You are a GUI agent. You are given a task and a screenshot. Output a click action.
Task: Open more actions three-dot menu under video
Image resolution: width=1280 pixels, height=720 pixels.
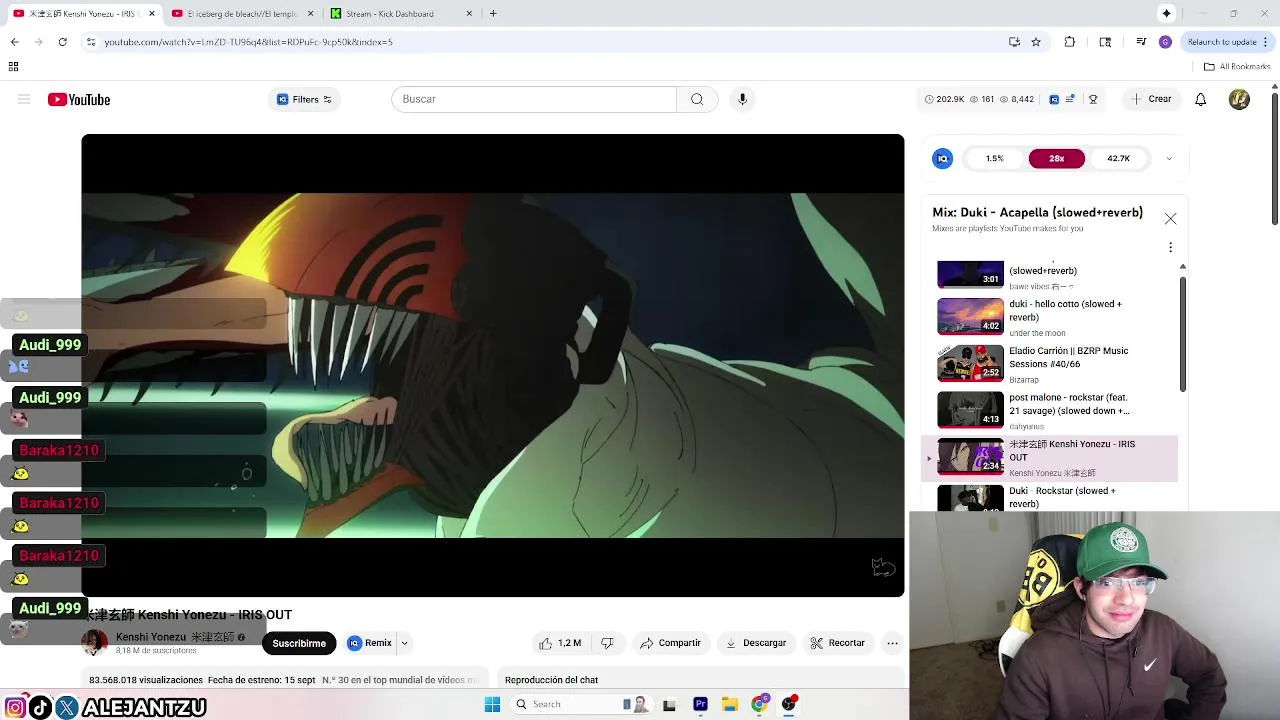pos(893,643)
